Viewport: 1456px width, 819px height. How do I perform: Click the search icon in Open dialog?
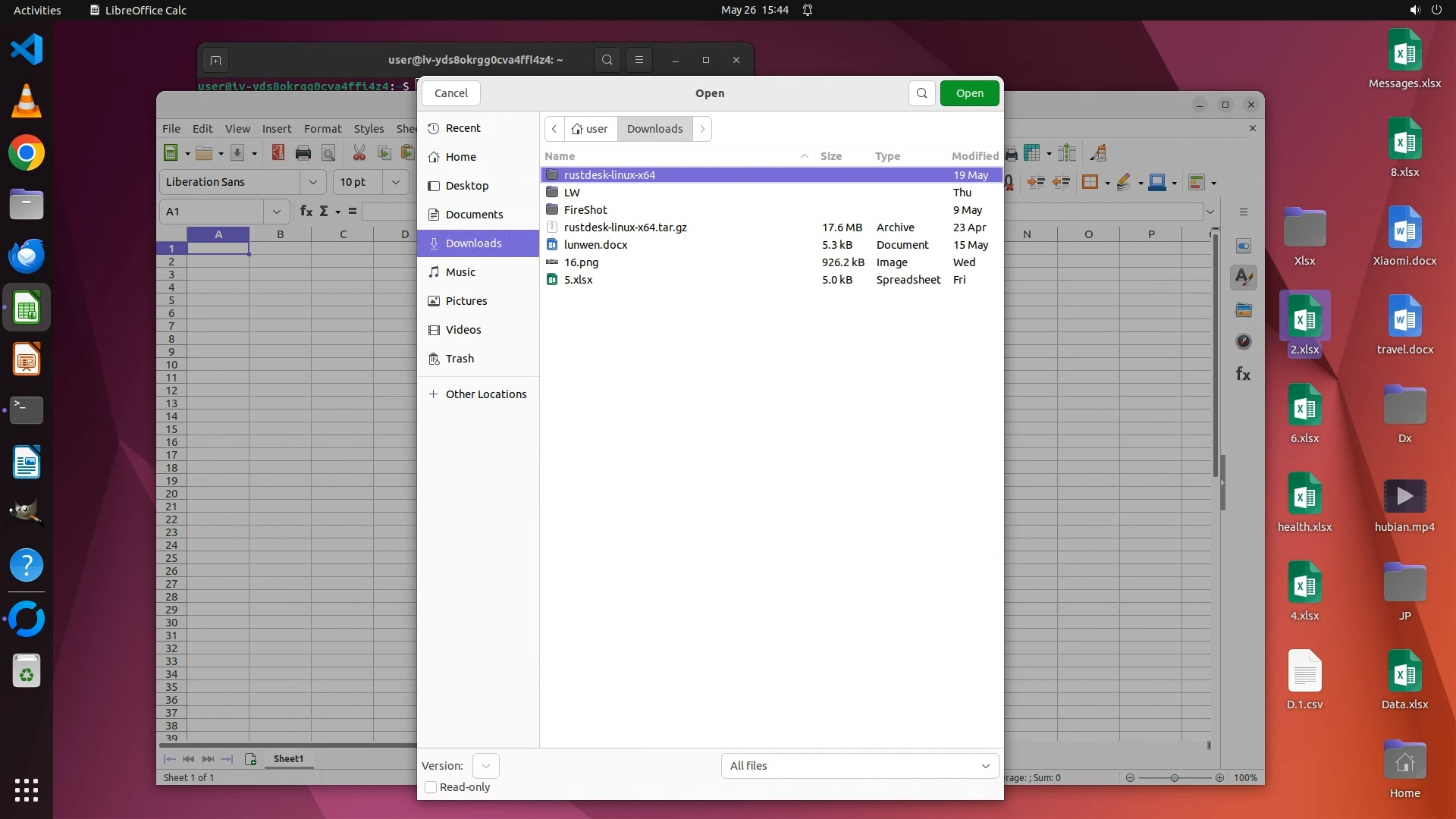(921, 93)
